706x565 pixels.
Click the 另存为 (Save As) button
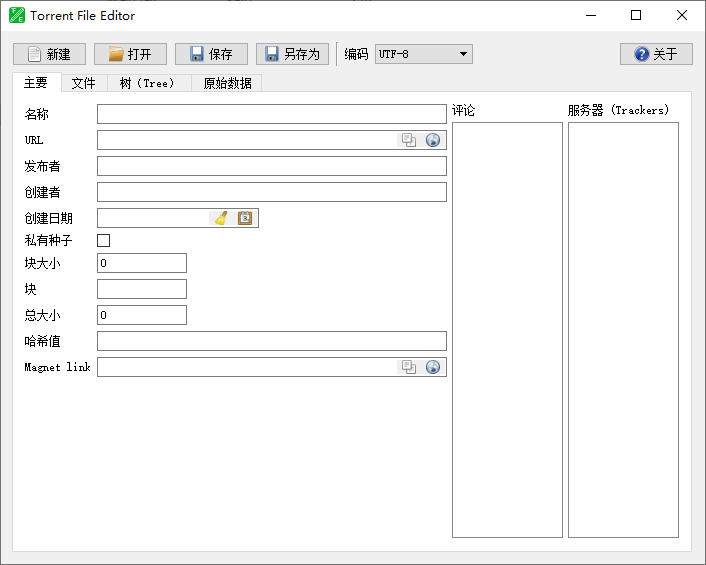(x=292, y=54)
